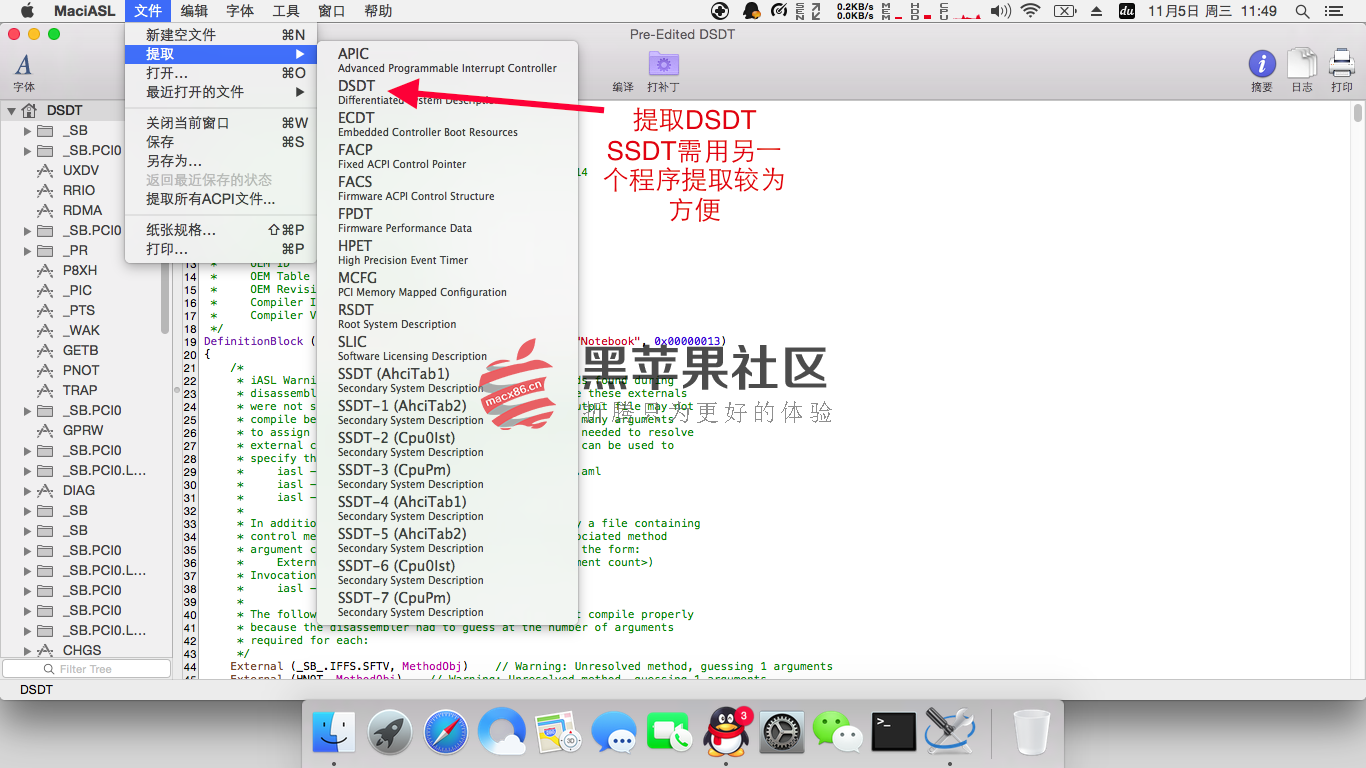
Task: Open the Maps icon in Dock
Action: tap(558, 732)
